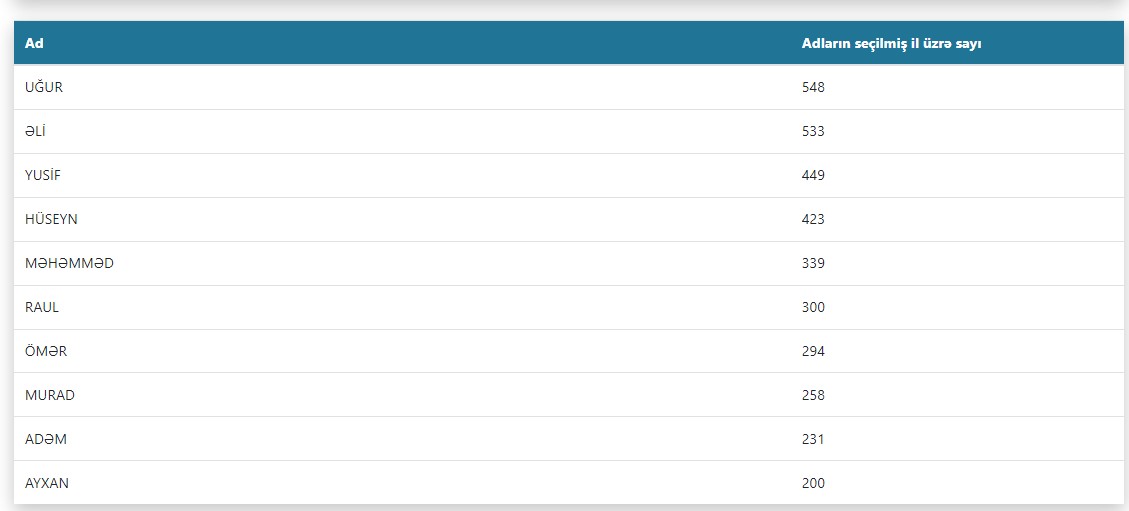1129x511 pixels.
Task: Click the count value 449
Action: [813, 175]
